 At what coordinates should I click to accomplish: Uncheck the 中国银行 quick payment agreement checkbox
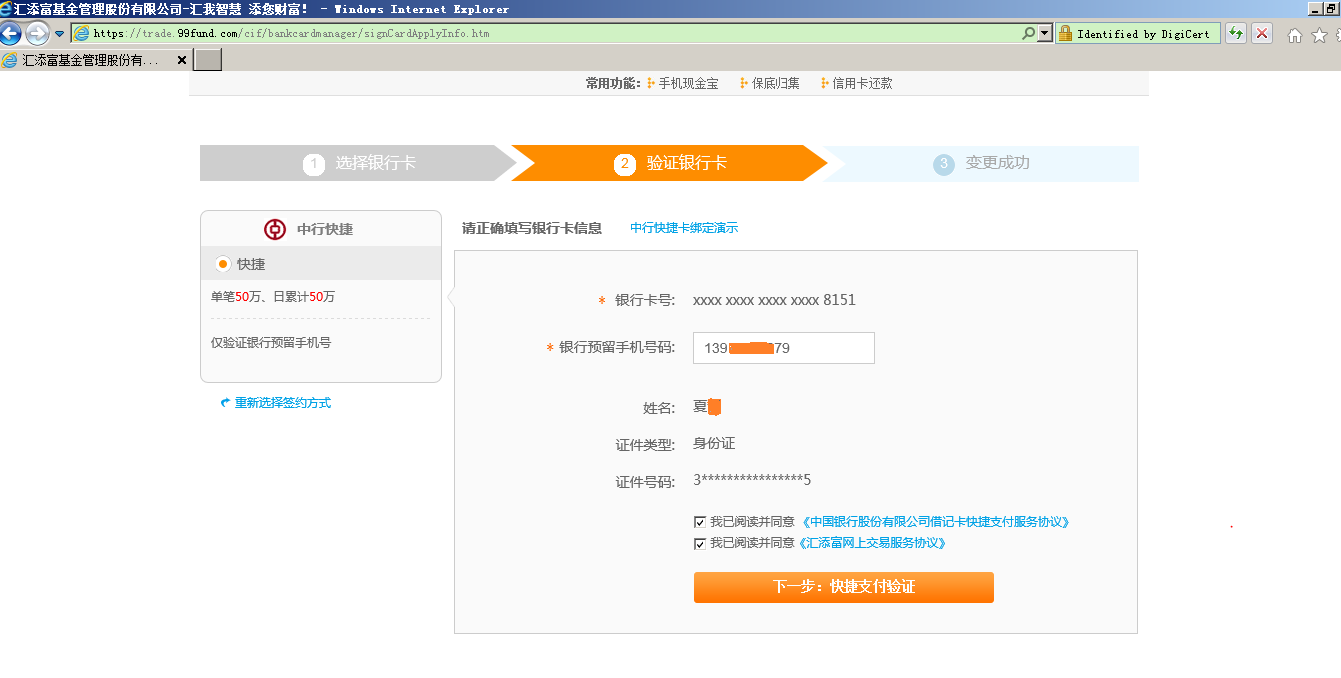click(x=700, y=522)
